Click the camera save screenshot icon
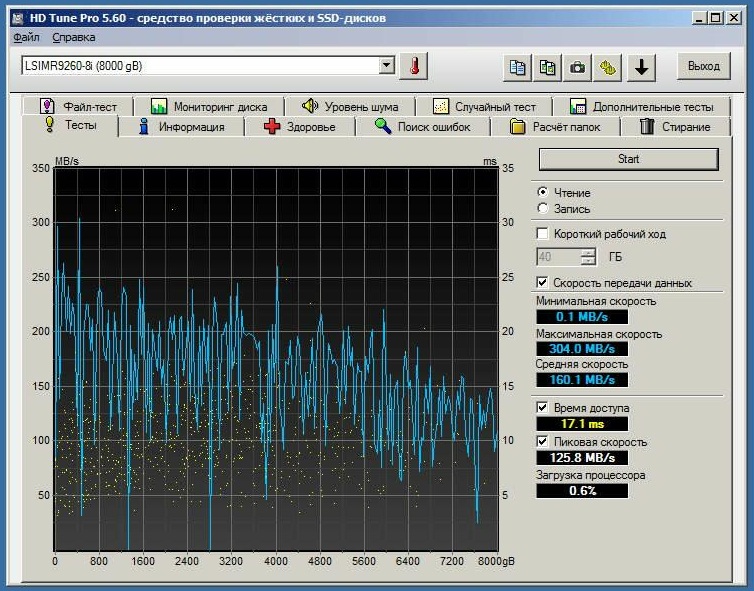This screenshot has width=754, height=591. click(577, 67)
